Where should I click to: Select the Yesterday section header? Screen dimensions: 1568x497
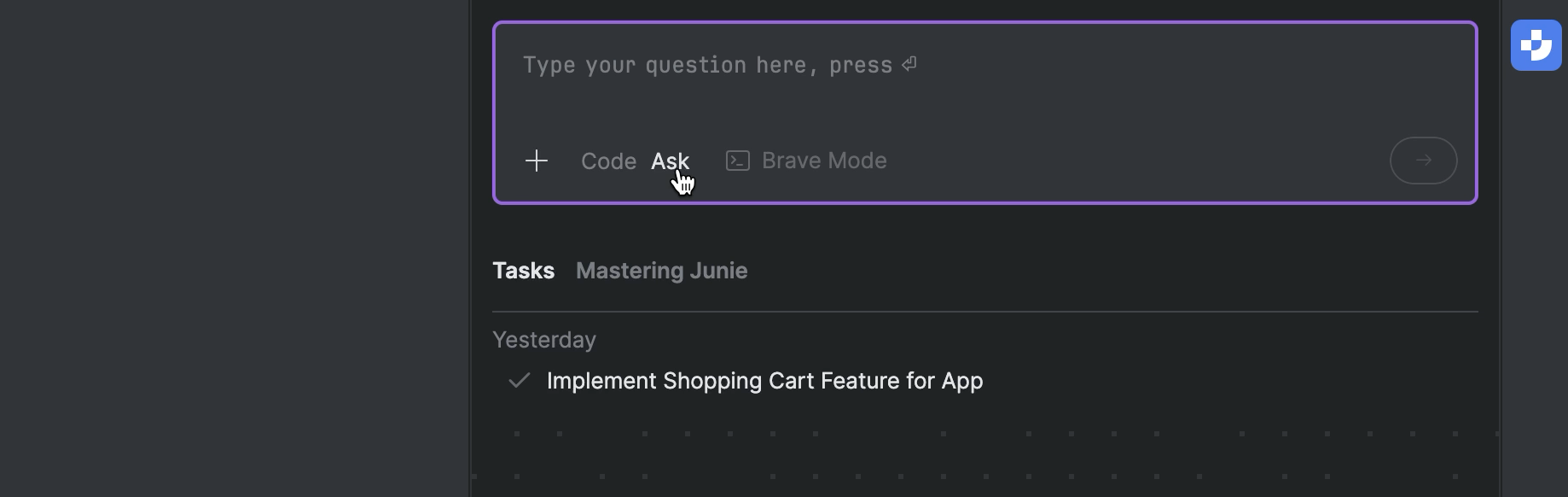pyautogui.click(x=544, y=339)
